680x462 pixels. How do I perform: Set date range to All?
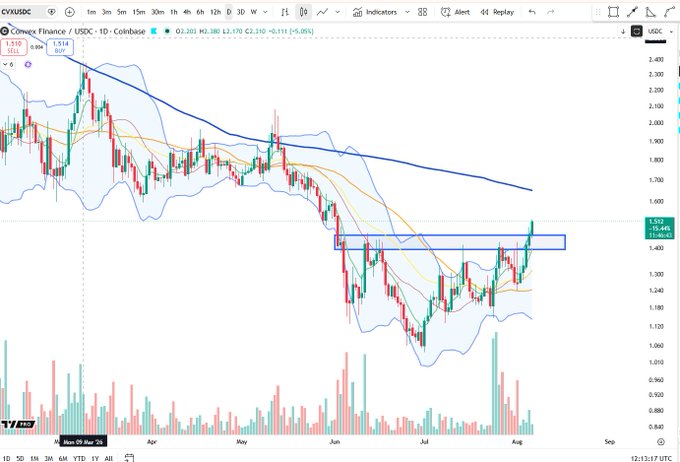pos(109,458)
